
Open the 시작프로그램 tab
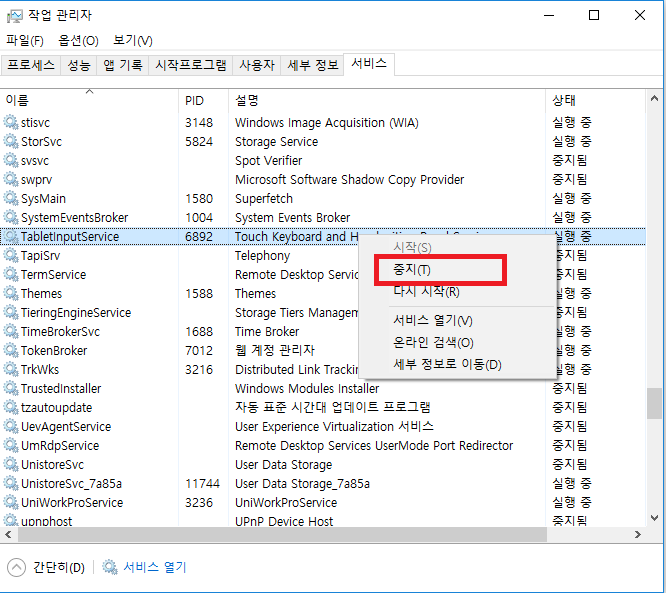click(x=190, y=65)
